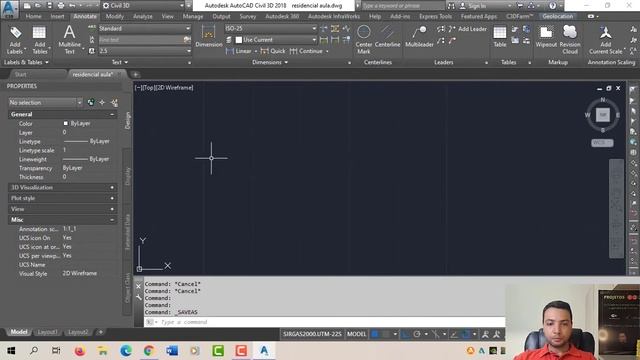The image size is (640, 360).
Task: Toggle isometric drafting in status bar
Action: (x=435, y=334)
